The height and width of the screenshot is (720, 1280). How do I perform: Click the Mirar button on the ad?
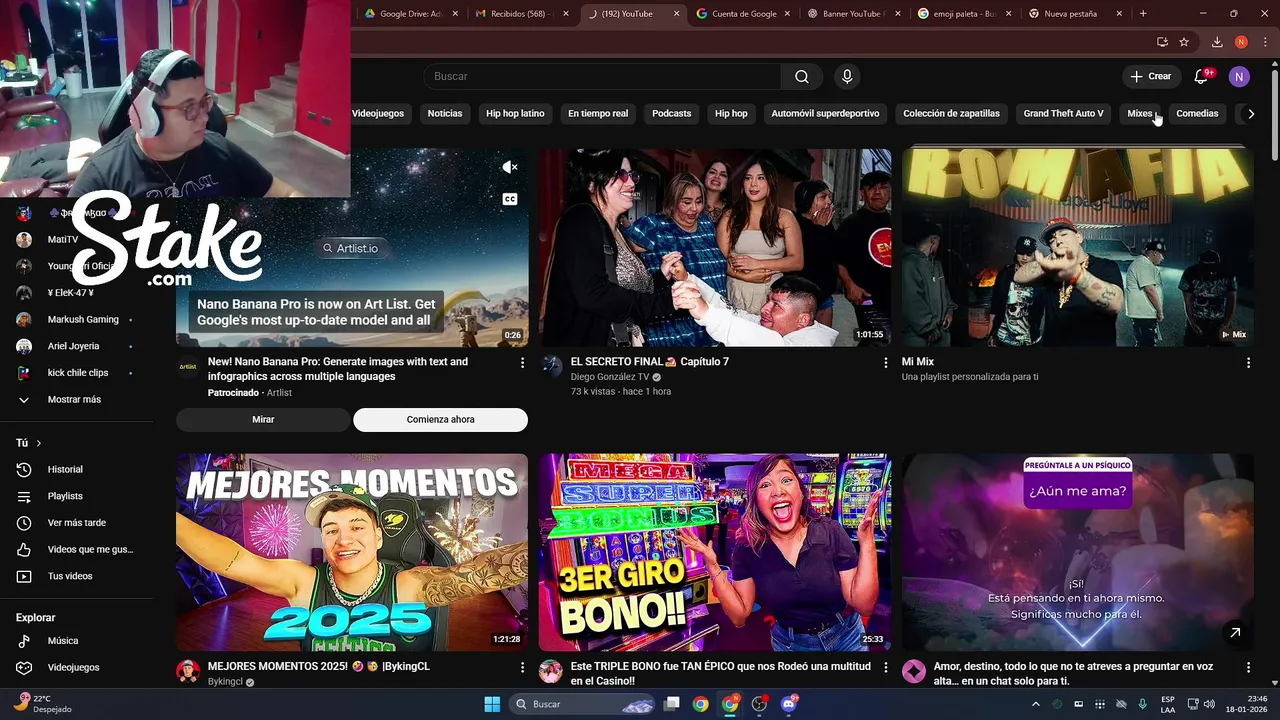point(263,420)
